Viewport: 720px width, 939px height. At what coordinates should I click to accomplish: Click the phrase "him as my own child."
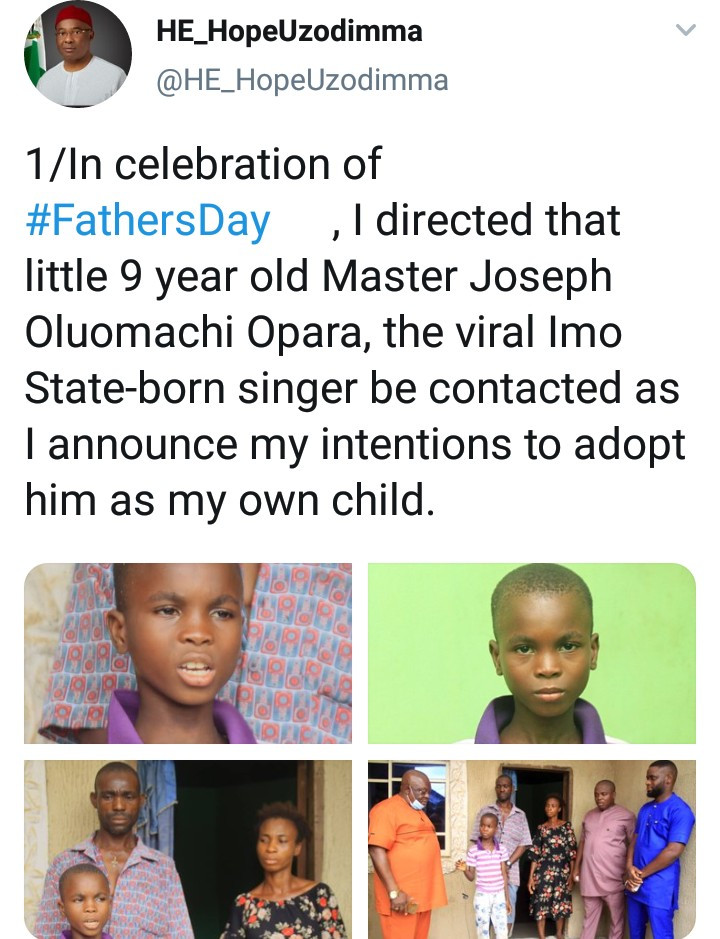(230, 500)
